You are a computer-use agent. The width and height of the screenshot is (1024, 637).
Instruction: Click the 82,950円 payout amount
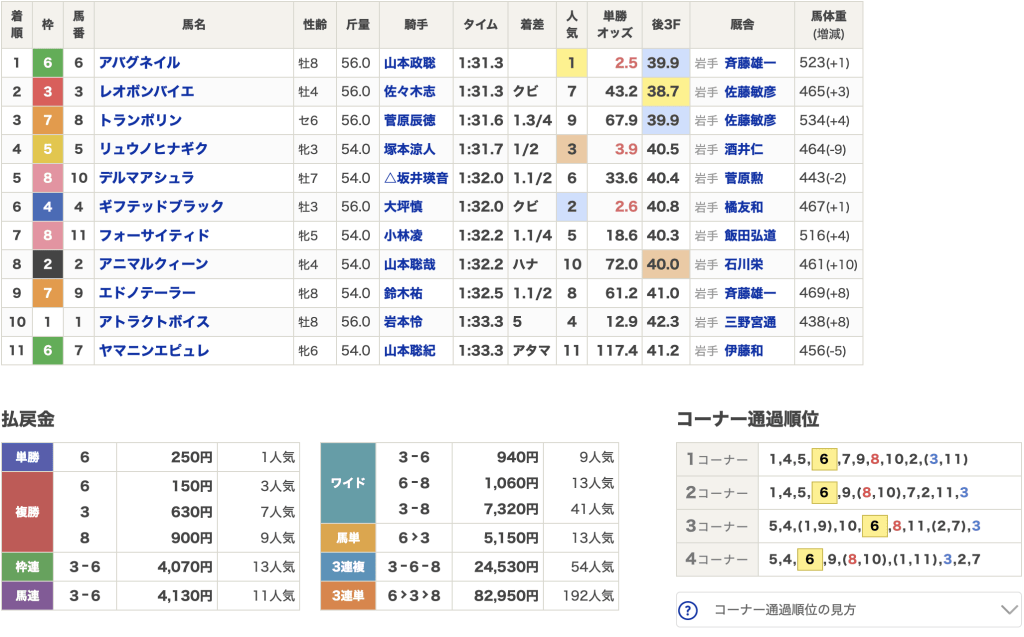coord(506,595)
